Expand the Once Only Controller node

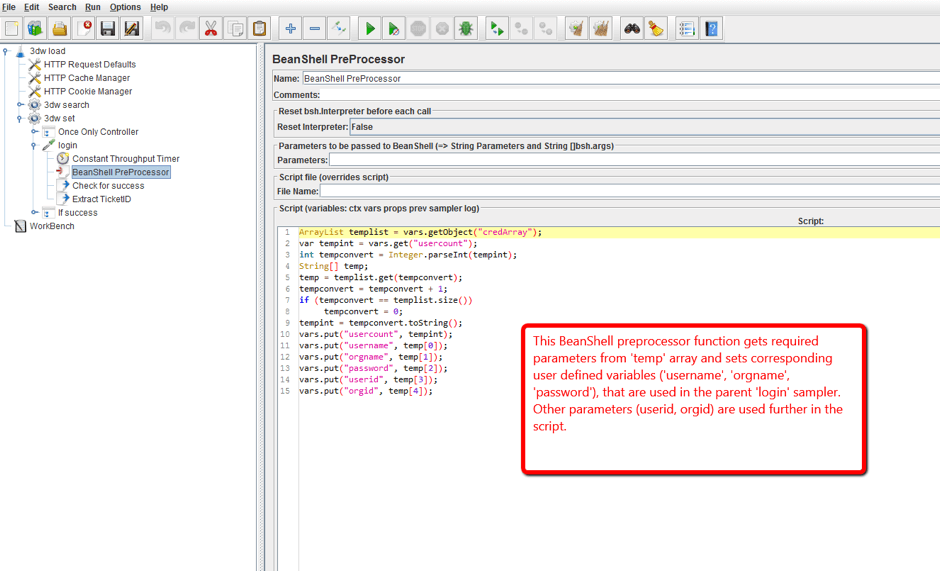coord(34,132)
